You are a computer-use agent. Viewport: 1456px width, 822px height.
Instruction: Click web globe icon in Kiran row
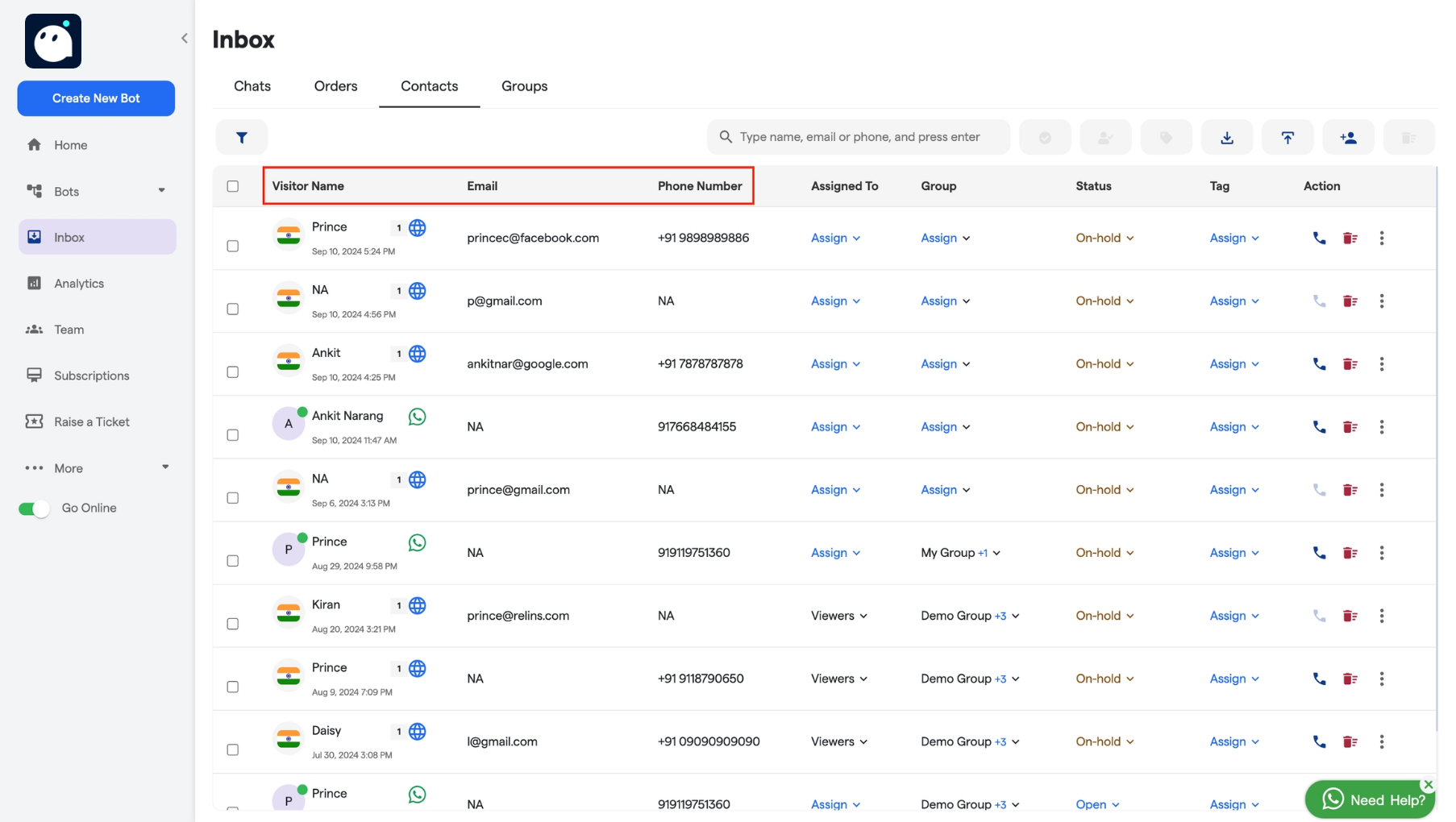417,605
